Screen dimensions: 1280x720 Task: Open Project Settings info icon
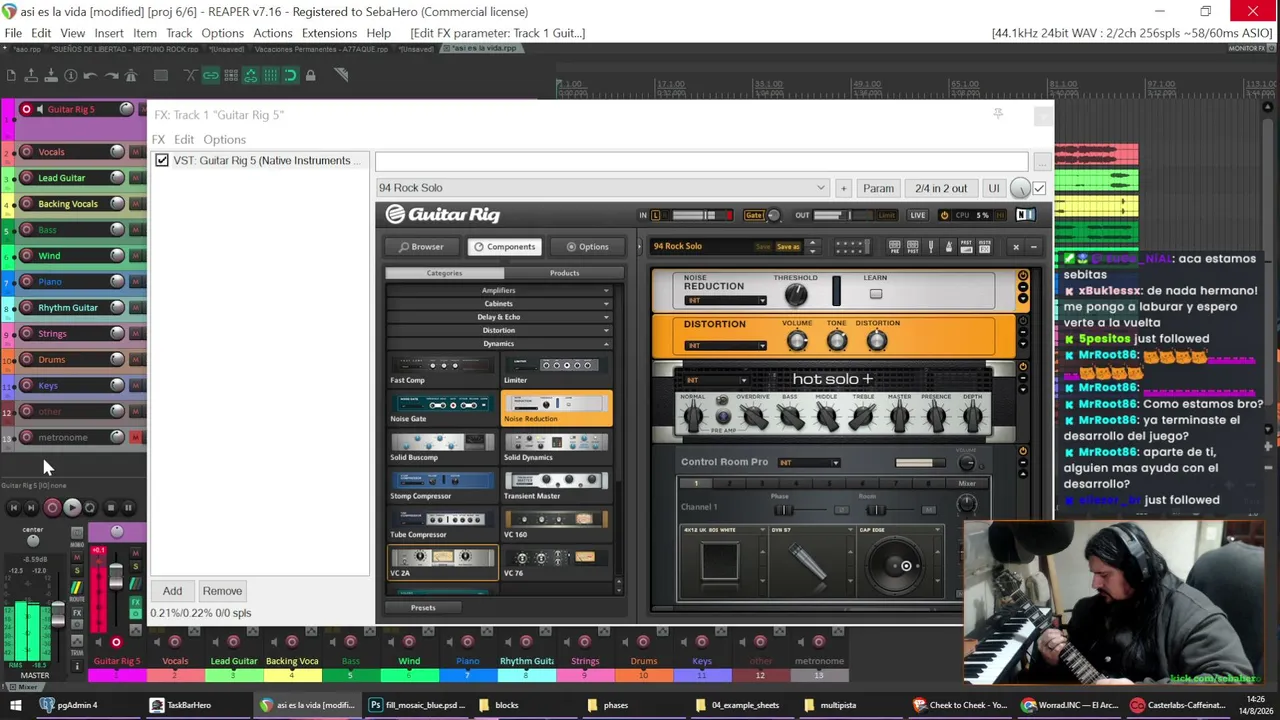tap(71, 75)
